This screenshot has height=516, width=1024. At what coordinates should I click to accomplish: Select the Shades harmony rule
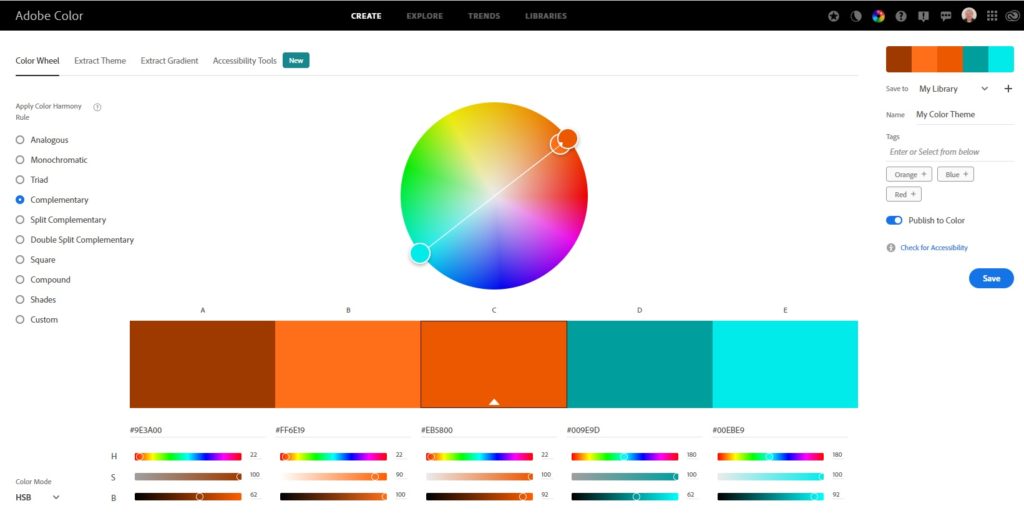[36, 300]
